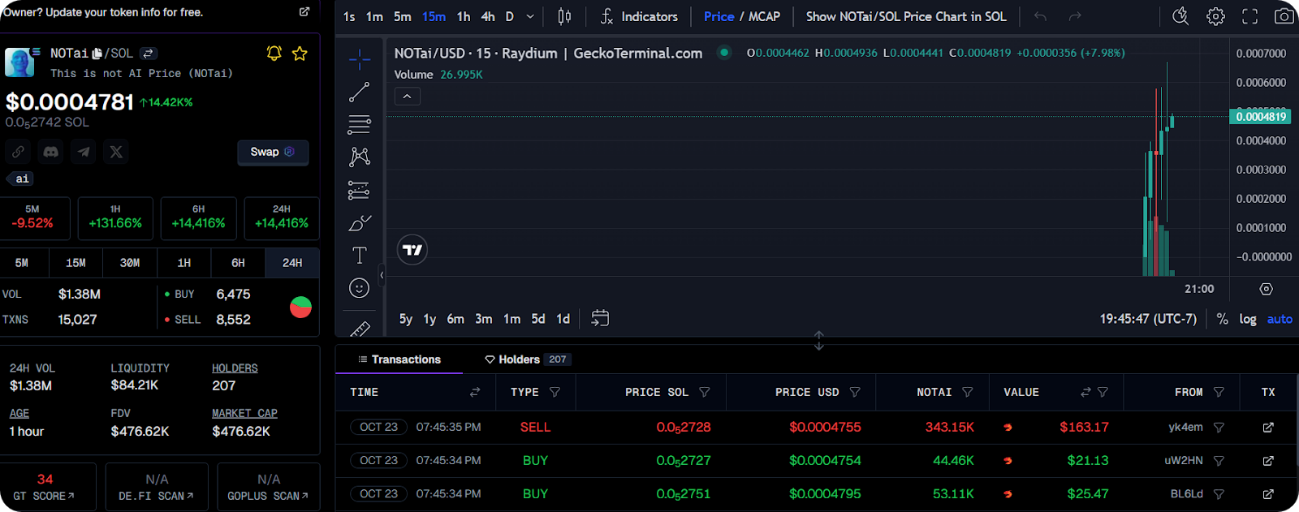Image resolution: width=1299 pixels, height=512 pixels.
Task: Open chart settings gear
Action: (1215, 16)
